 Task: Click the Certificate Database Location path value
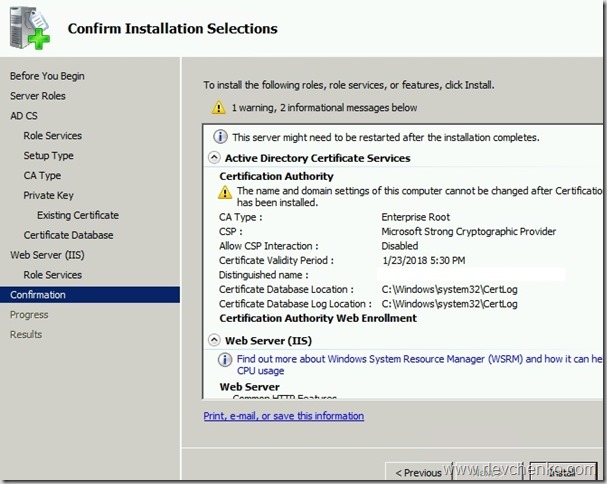click(x=449, y=289)
